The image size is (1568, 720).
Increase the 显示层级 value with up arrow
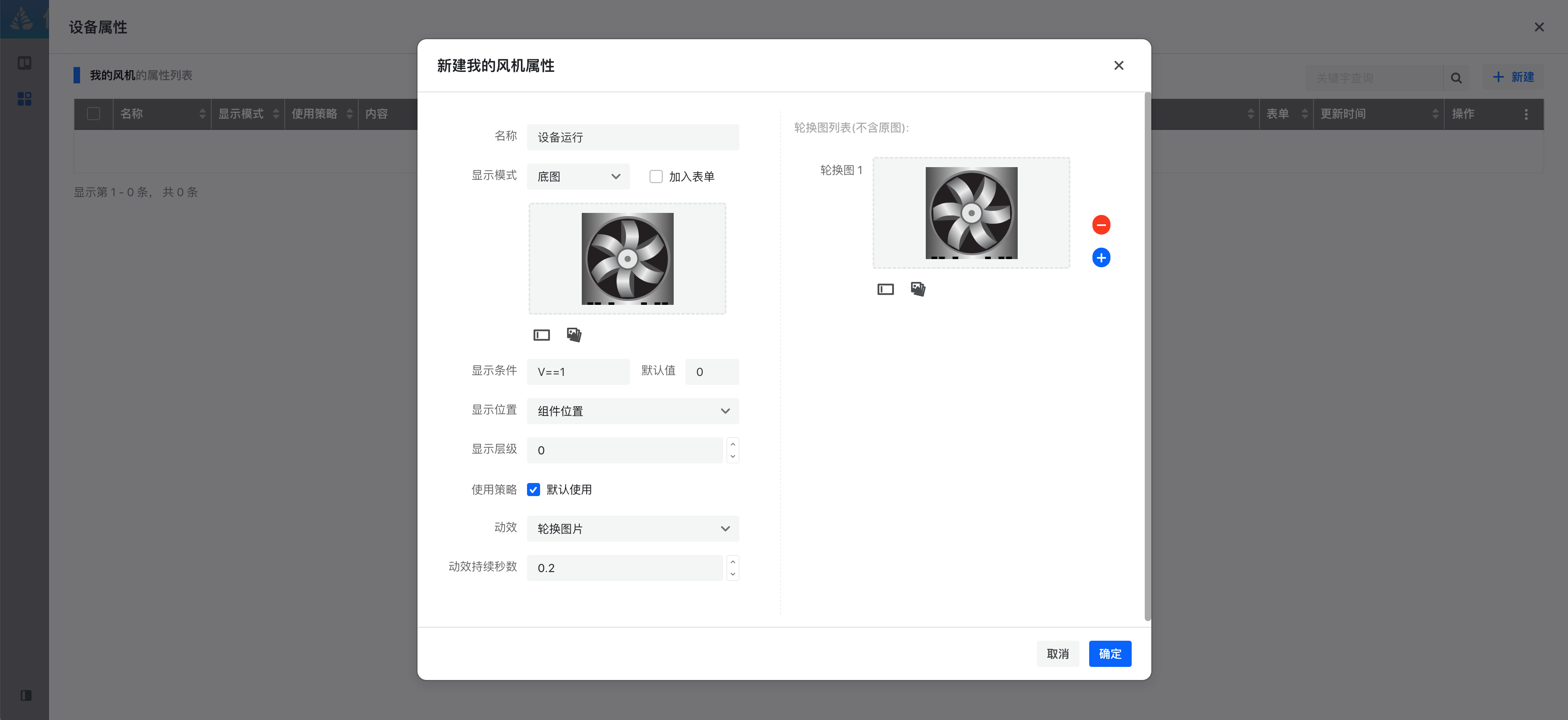[x=732, y=444]
